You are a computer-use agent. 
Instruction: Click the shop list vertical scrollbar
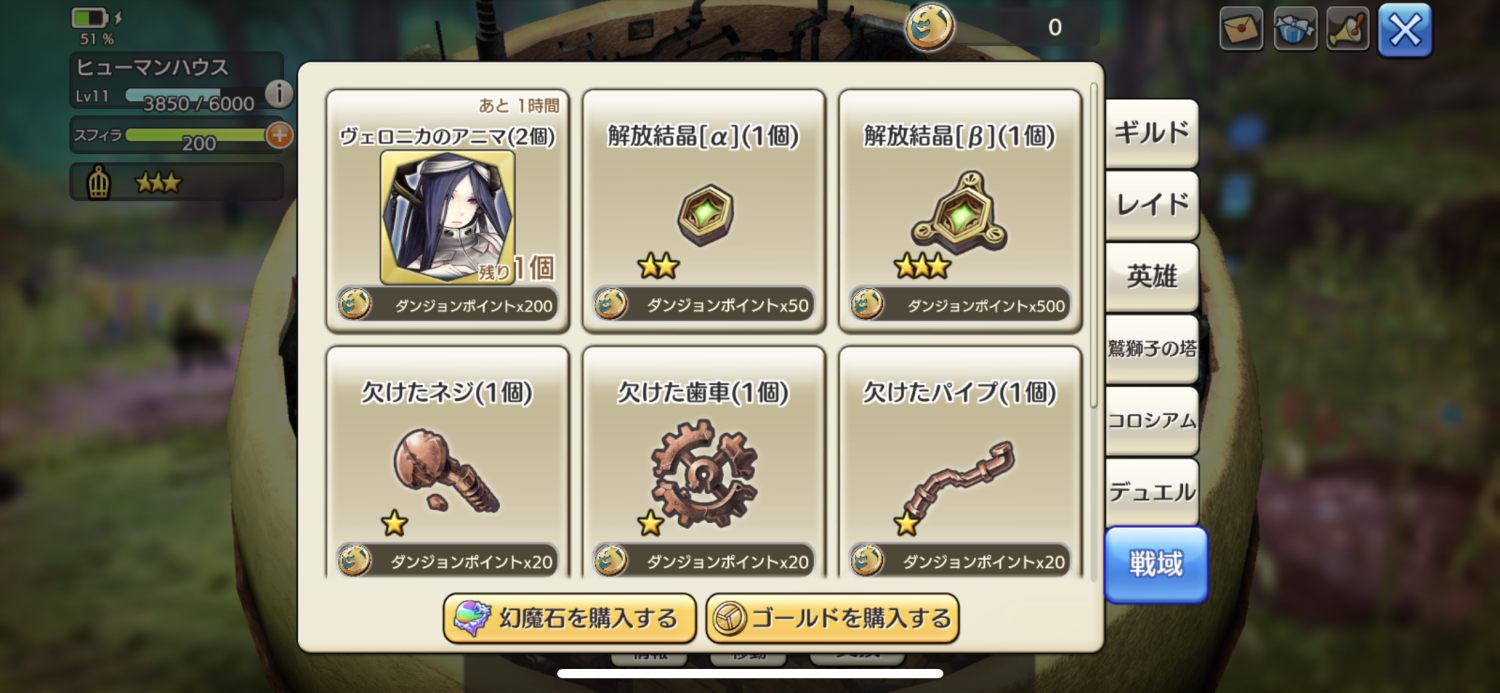1094,245
